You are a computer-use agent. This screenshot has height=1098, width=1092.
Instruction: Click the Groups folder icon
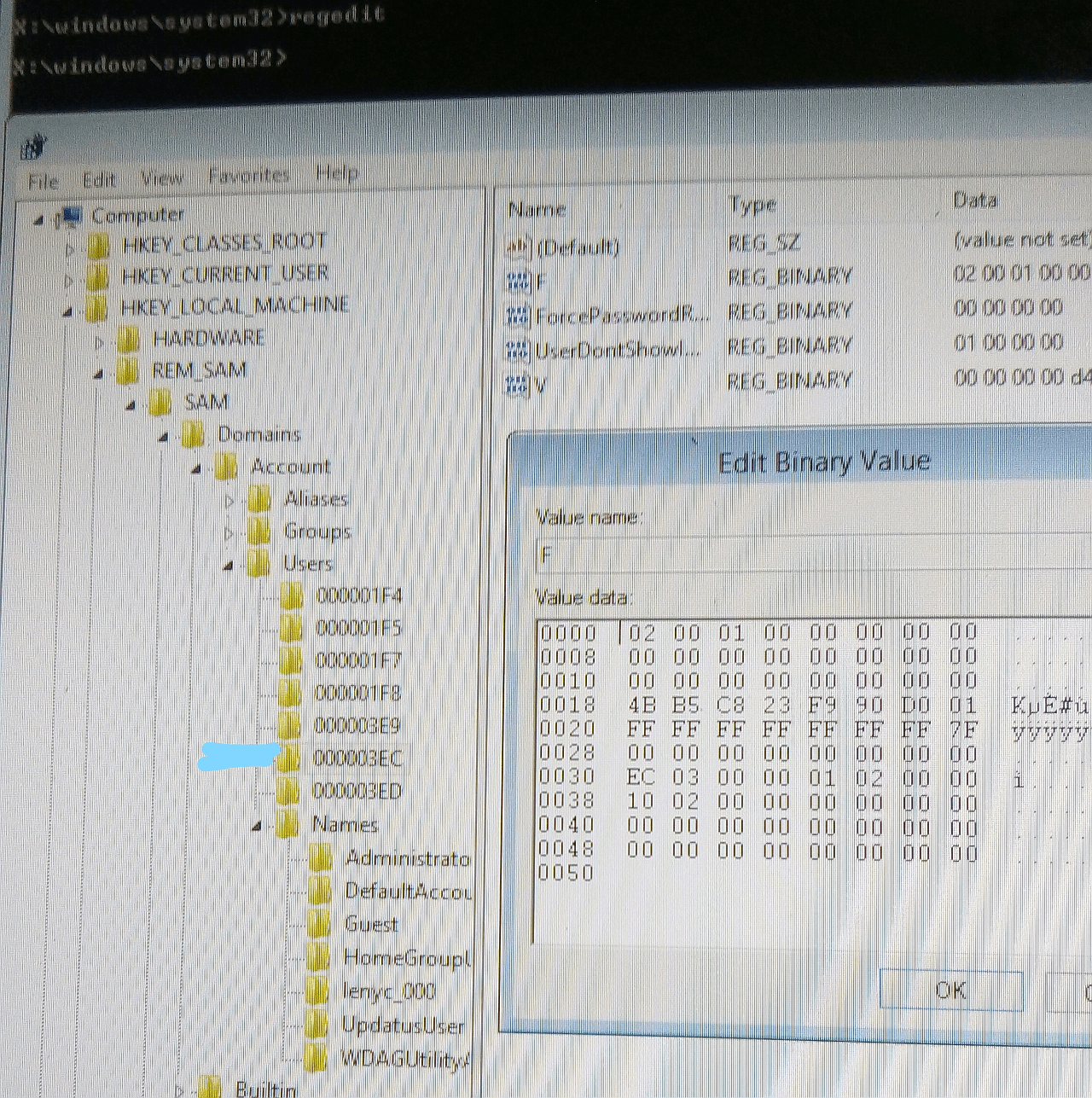pos(258,532)
